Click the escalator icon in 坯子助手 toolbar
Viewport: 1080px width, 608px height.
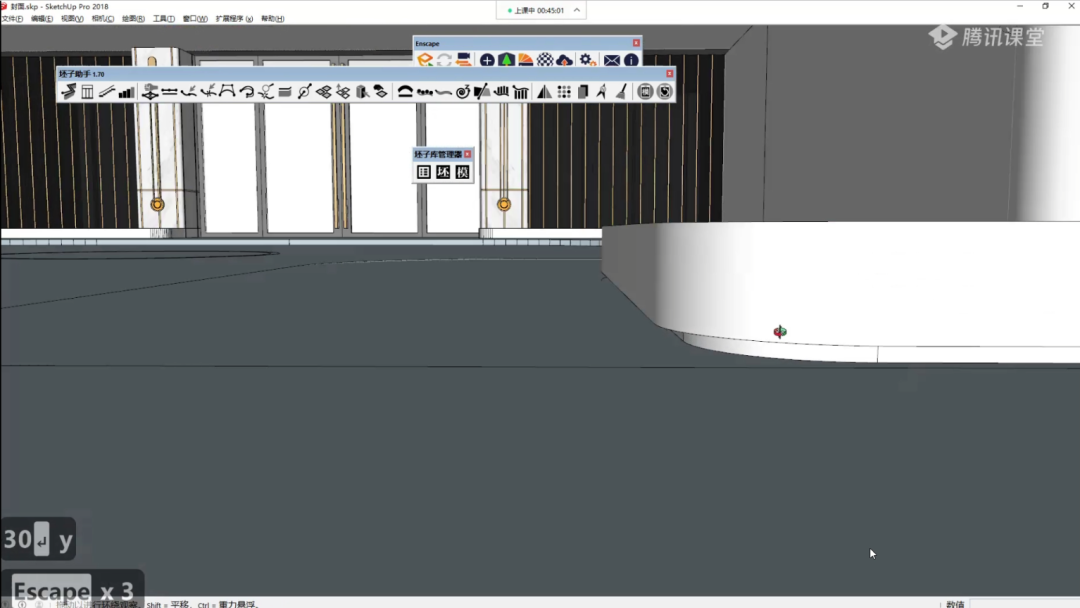pos(106,92)
